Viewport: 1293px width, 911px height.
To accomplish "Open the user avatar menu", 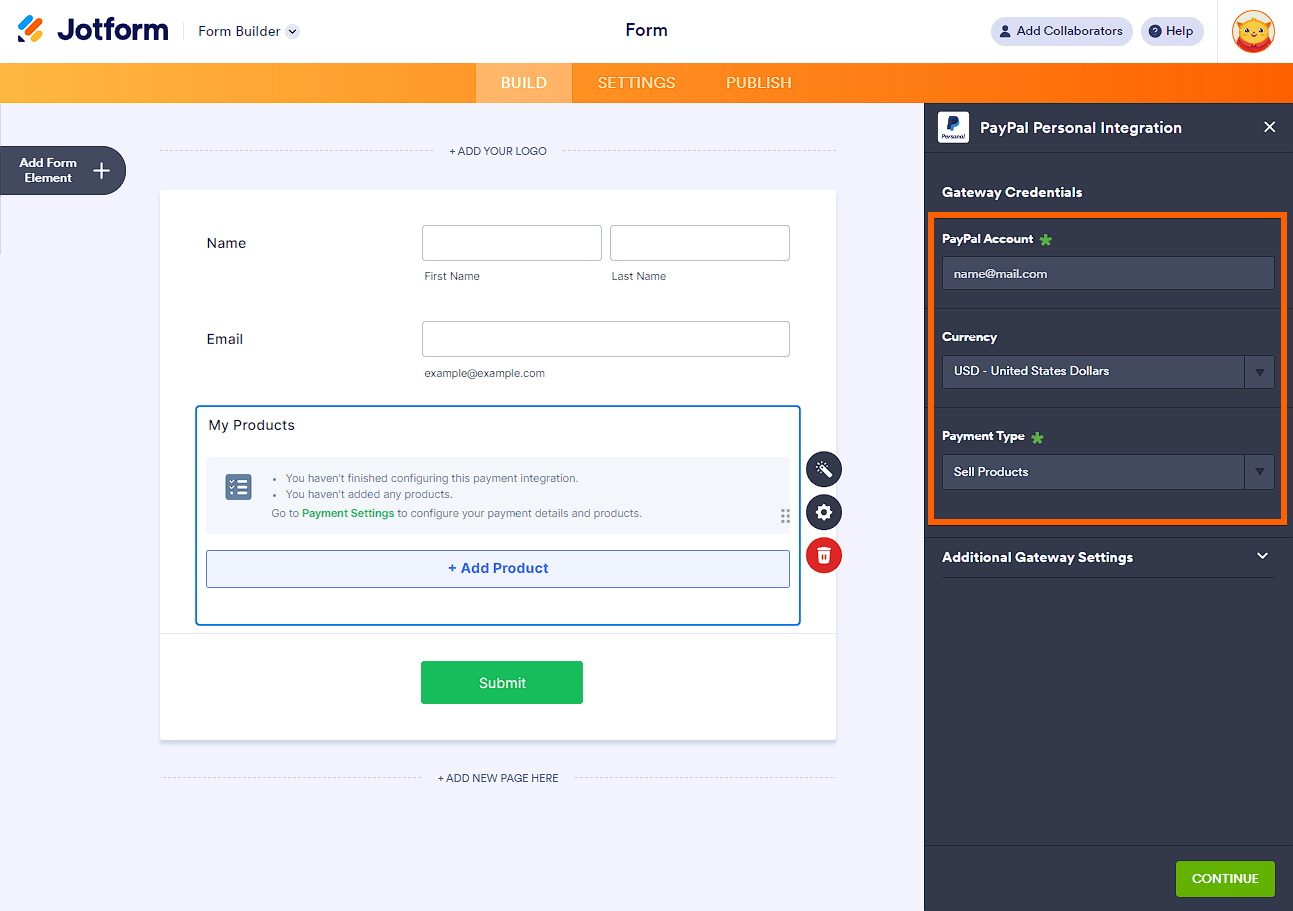I will (x=1253, y=31).
